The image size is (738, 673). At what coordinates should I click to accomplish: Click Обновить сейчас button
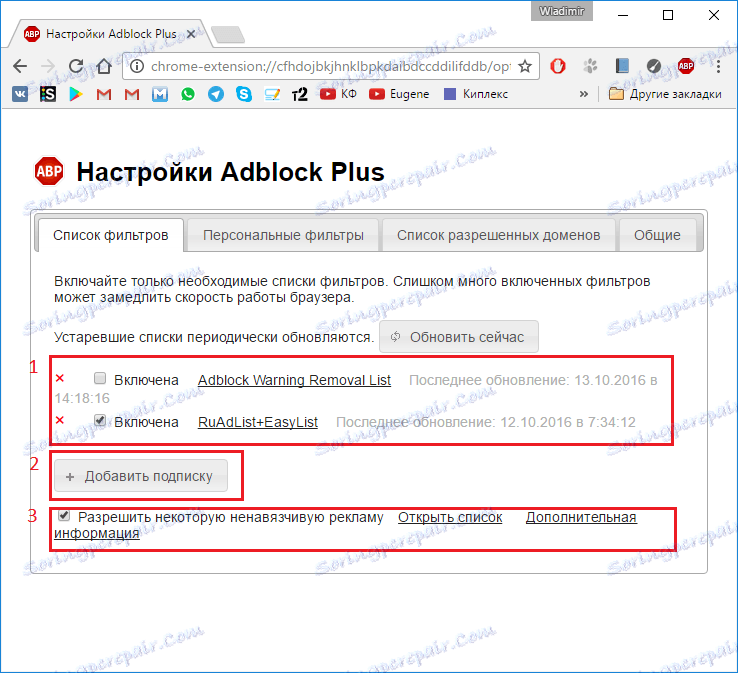coord(459,337)
